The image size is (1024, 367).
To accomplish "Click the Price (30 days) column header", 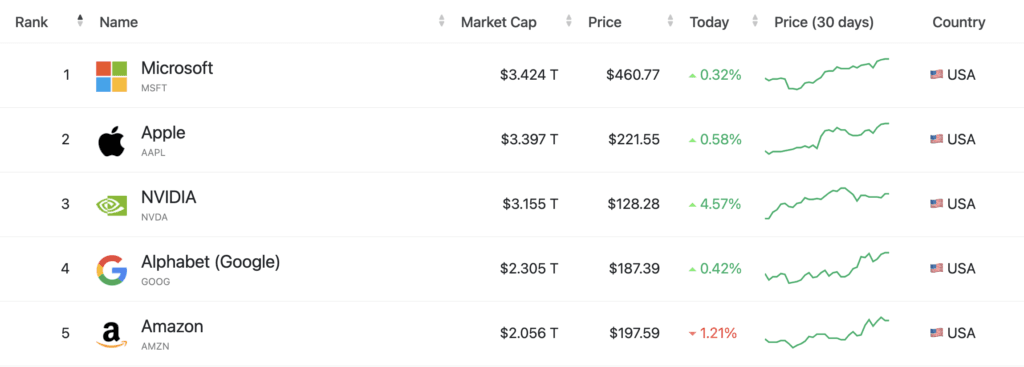I will point(824,22).
